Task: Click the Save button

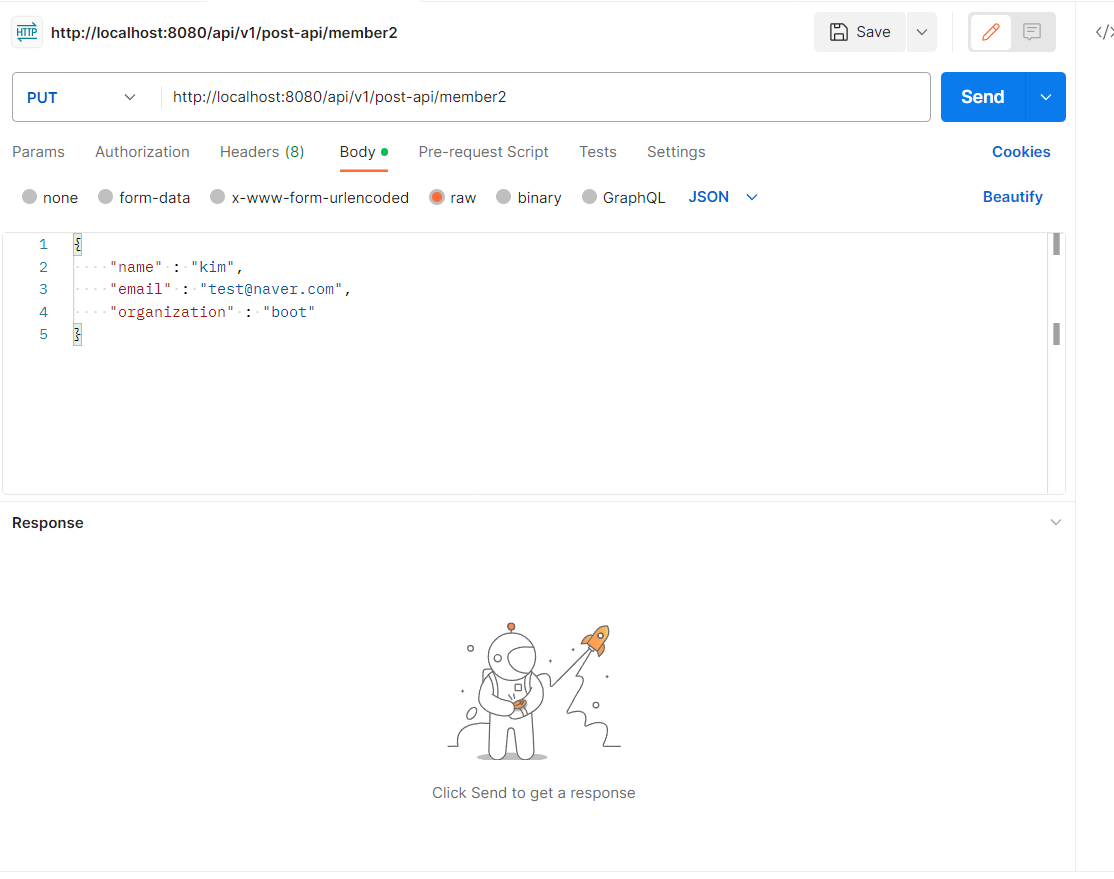Action: pyautogui.click(x=860, y=32)
